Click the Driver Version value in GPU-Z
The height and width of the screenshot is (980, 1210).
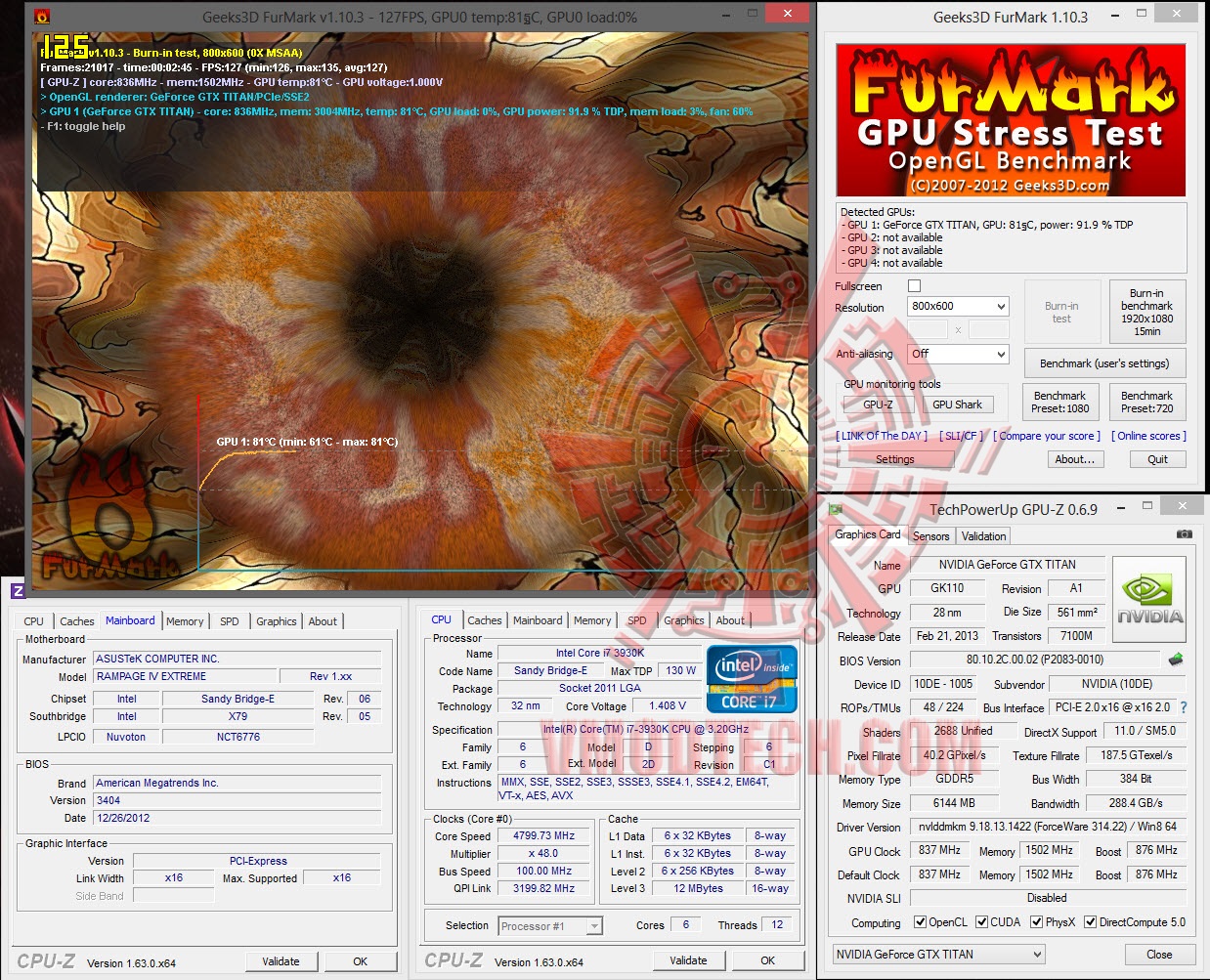point(1047,827)
